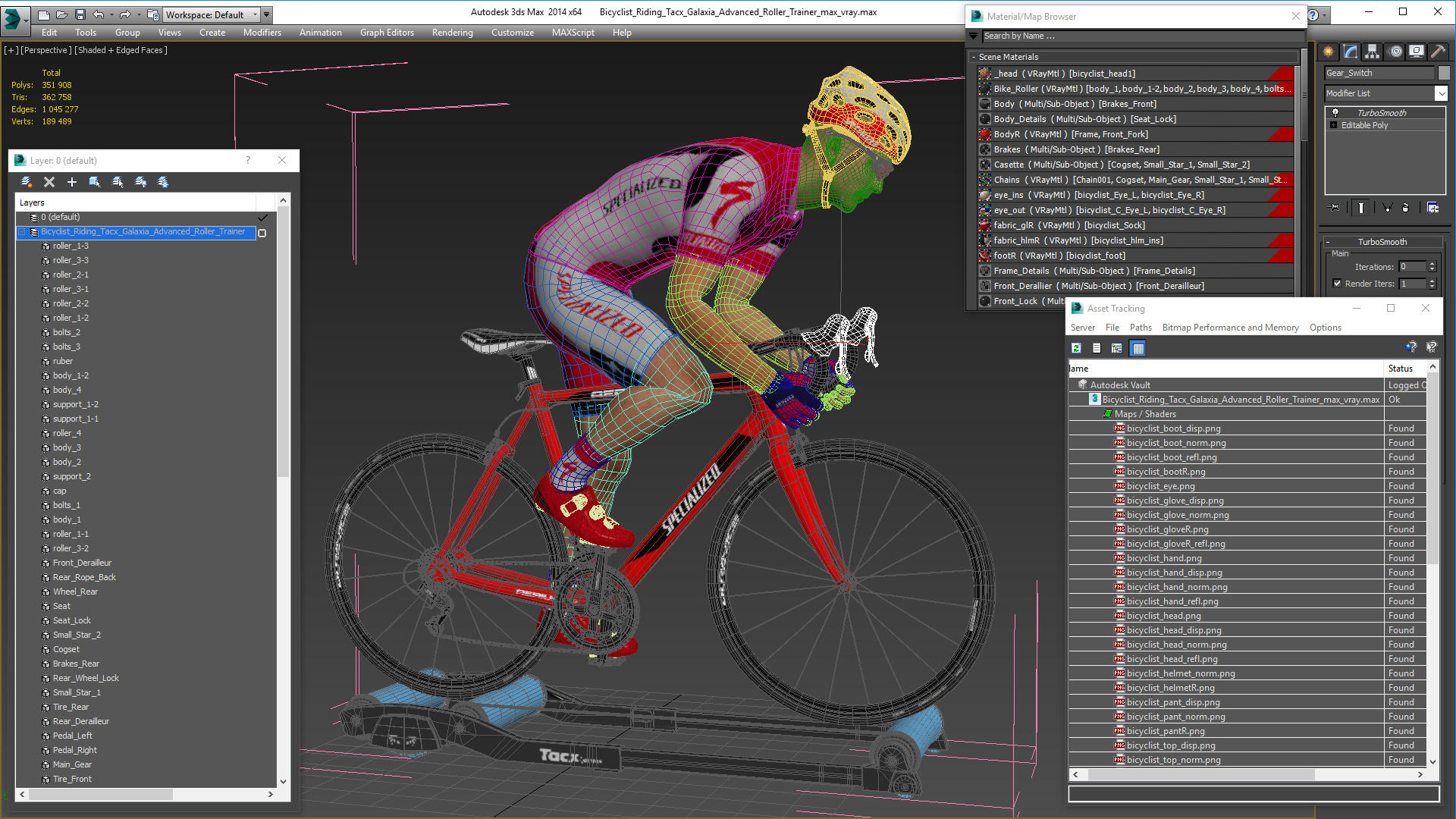Viewport: 1456px width, 819px height.
Task: Click the Status column header in Asset Tracking
Action: point(1404,369)
